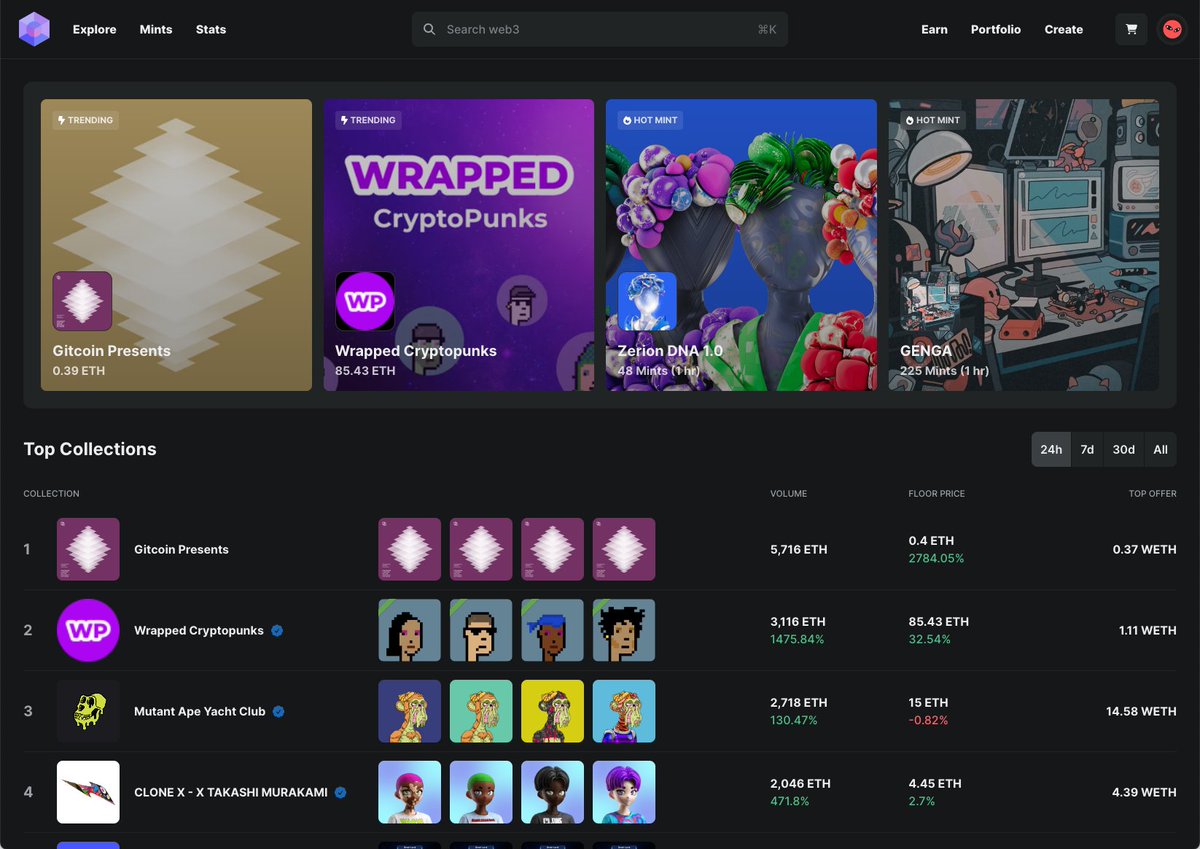Click the Gitcoin Presents collection name
This screenshot has width=1200, height=849.
pos(181,549)
